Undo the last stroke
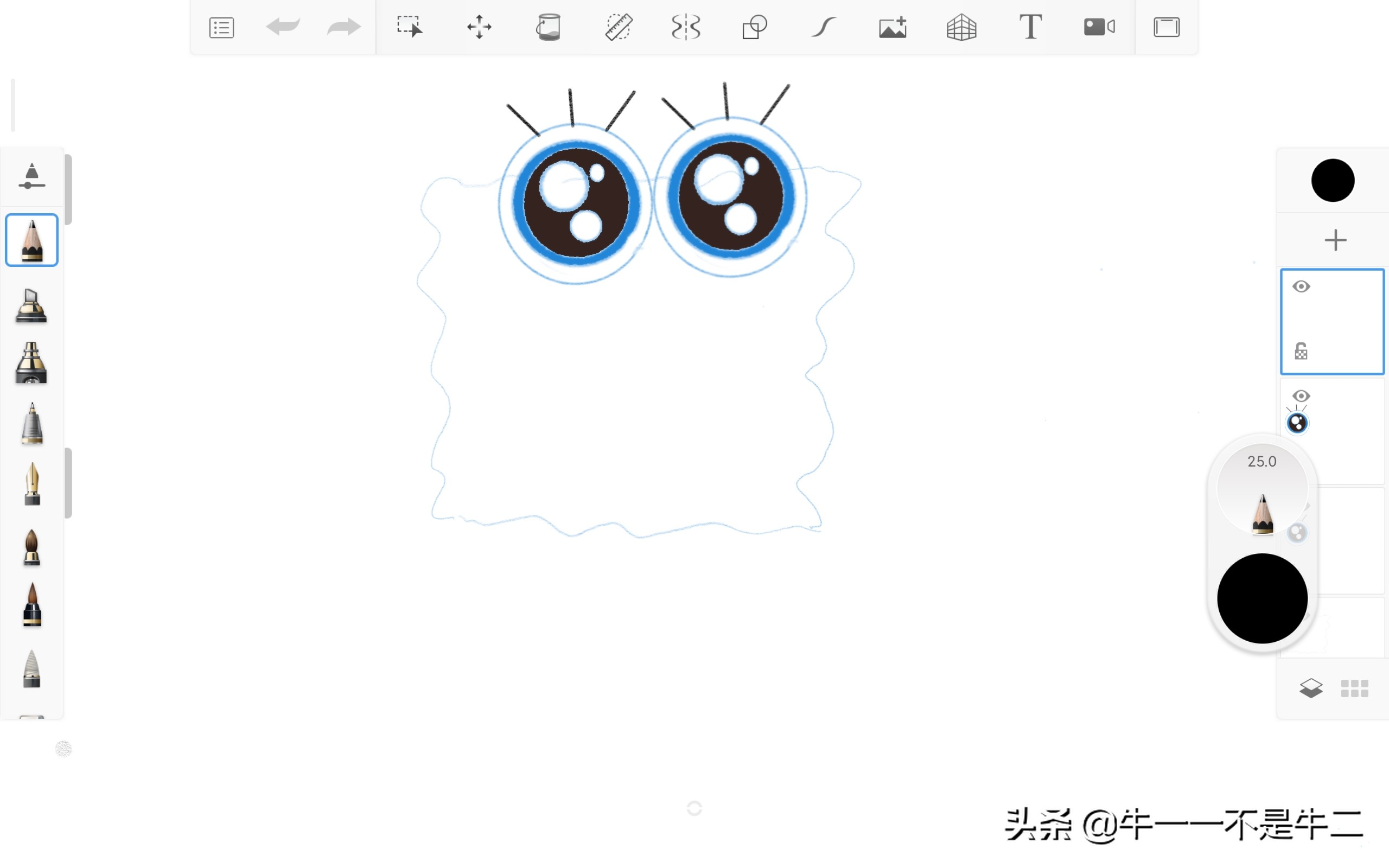This screenshot has height=868, width=1389. [x=283, y=27]
